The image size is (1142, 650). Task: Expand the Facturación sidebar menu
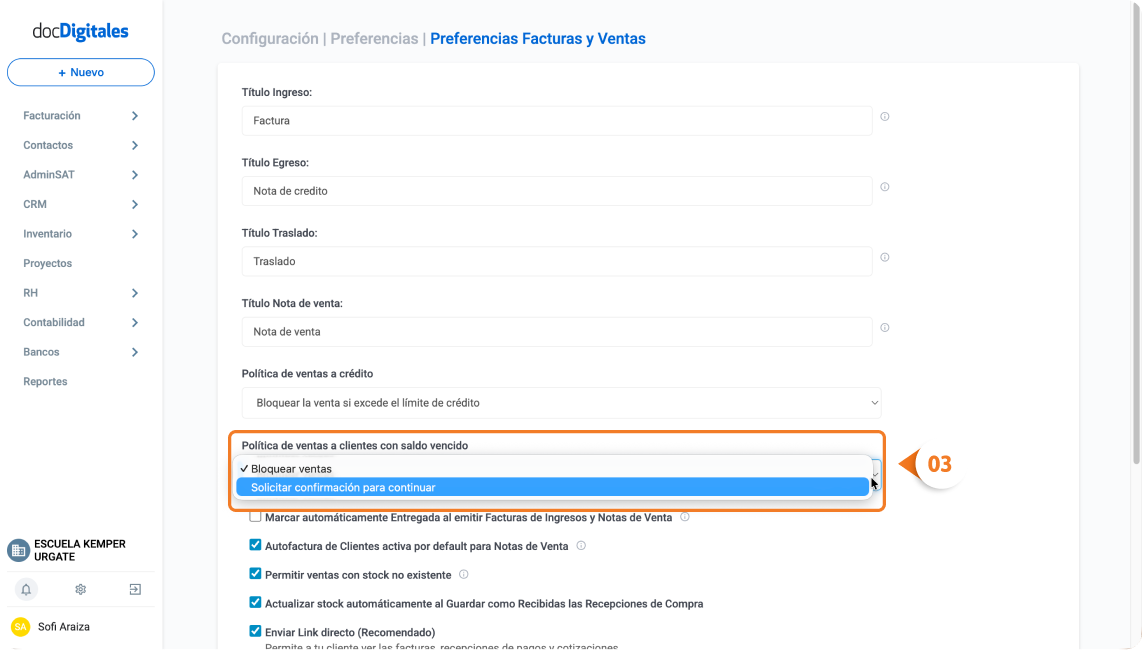pyautogui.click(x=81, y=116)
